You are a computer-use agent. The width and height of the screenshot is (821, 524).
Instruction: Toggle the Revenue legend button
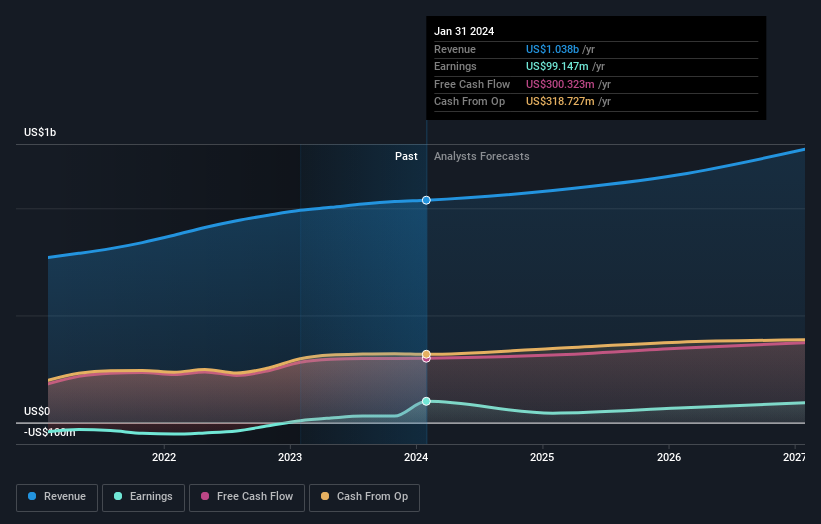57,497
